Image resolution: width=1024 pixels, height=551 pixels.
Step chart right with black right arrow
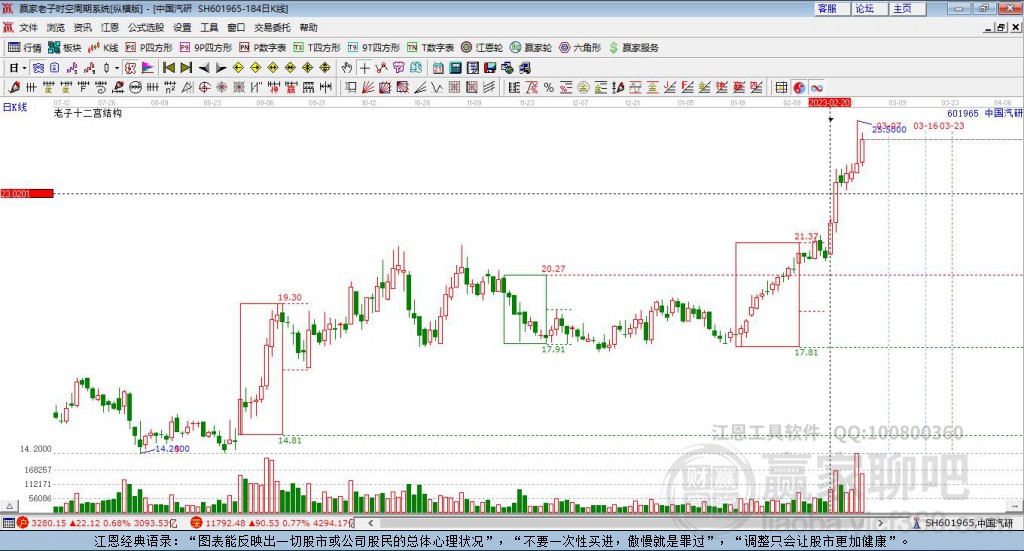coord(221,68)
